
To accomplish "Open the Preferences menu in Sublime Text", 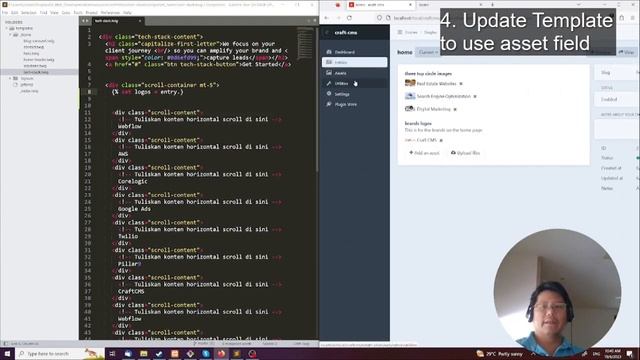I will 110,13.
